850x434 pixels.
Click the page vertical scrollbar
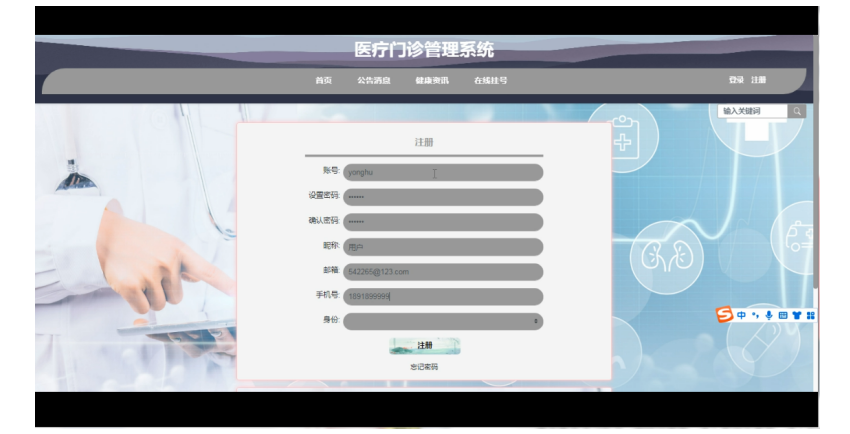pos(816,163)
